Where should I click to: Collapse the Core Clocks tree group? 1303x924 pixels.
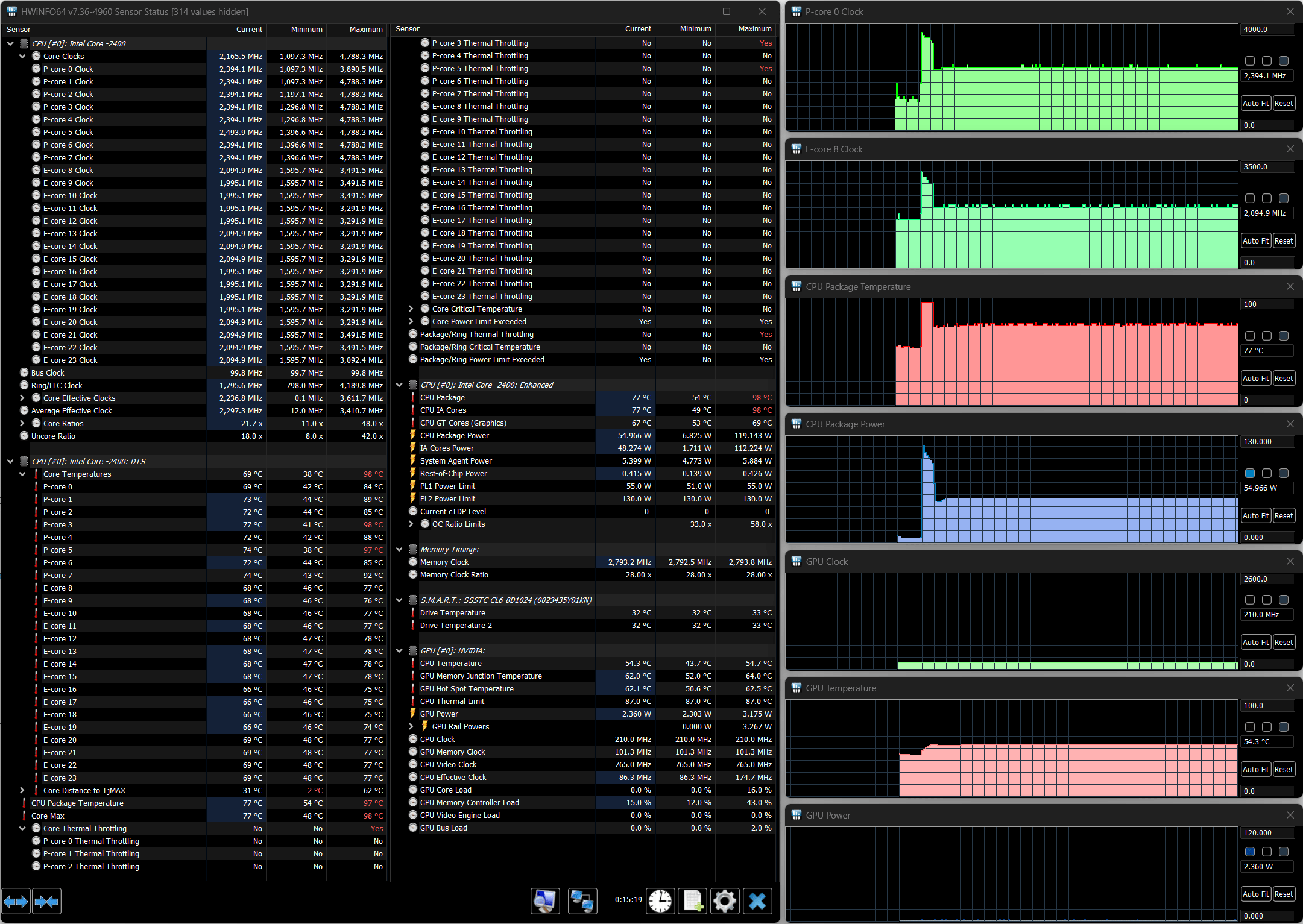tap(22, 56)
